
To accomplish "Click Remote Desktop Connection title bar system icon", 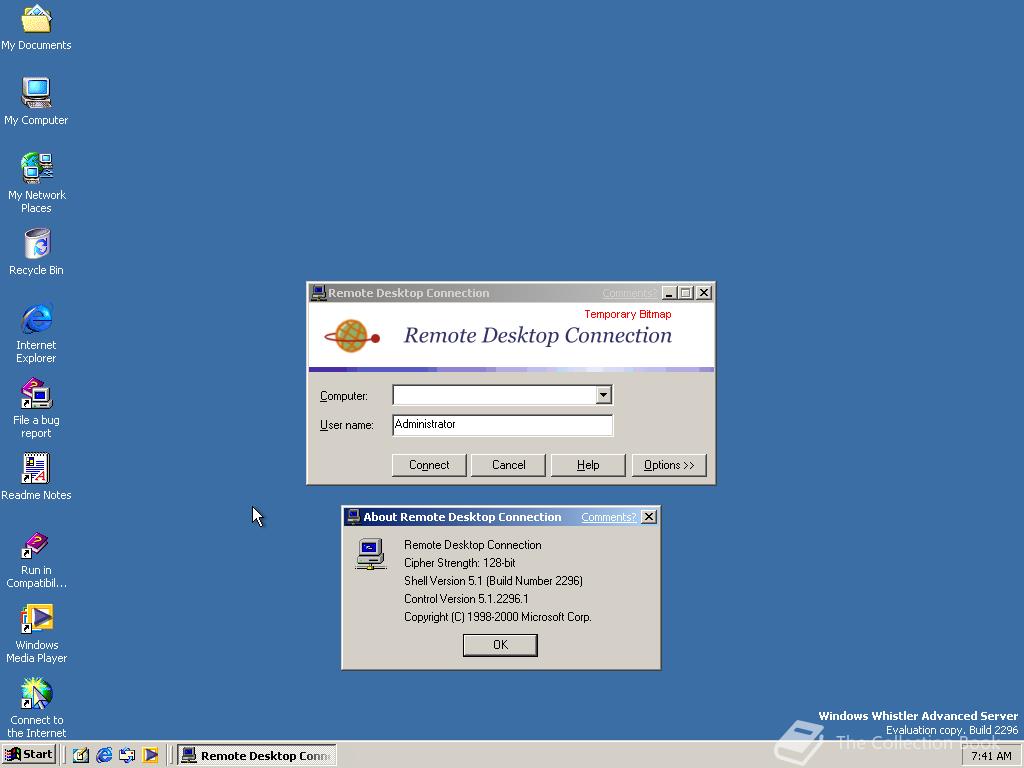I will [318, 293].
